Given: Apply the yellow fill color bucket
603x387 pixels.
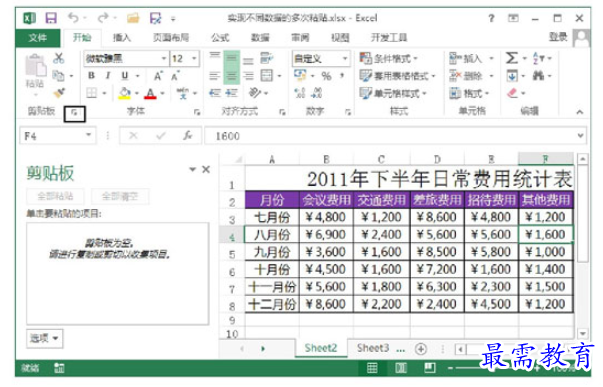Looking at the screenshot, I should tap(124, 93).
